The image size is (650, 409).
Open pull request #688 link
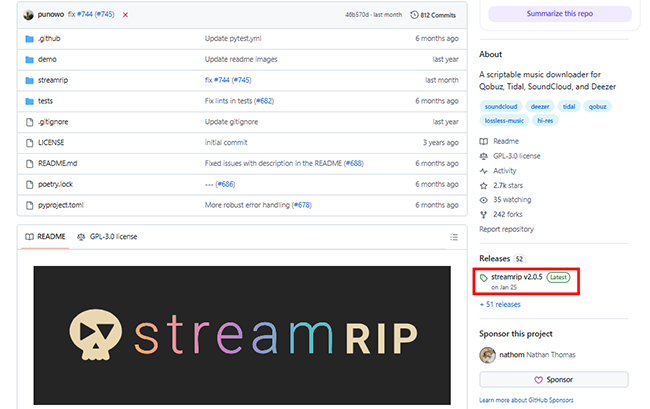point(354,163)
